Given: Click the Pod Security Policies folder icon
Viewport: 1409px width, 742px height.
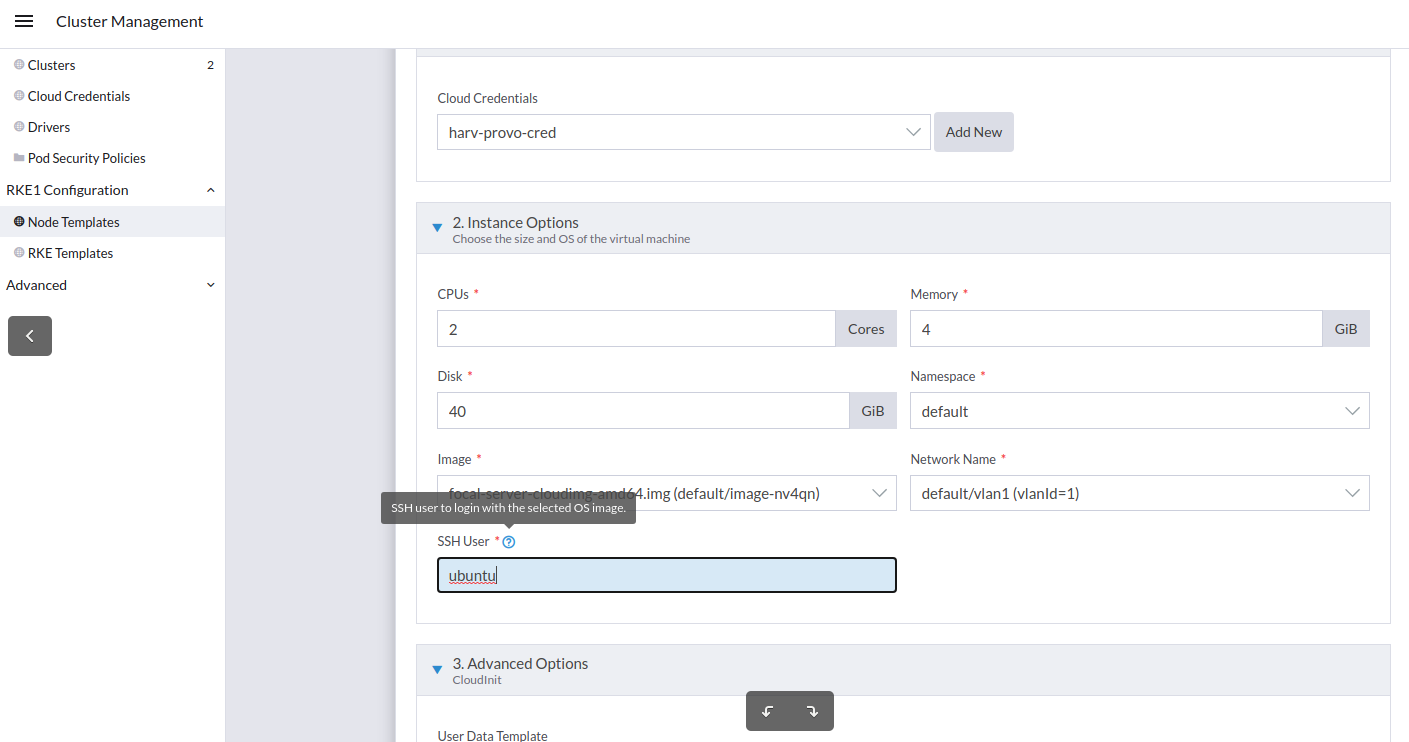Looking at the screenshot, I should tap(18, 157).
